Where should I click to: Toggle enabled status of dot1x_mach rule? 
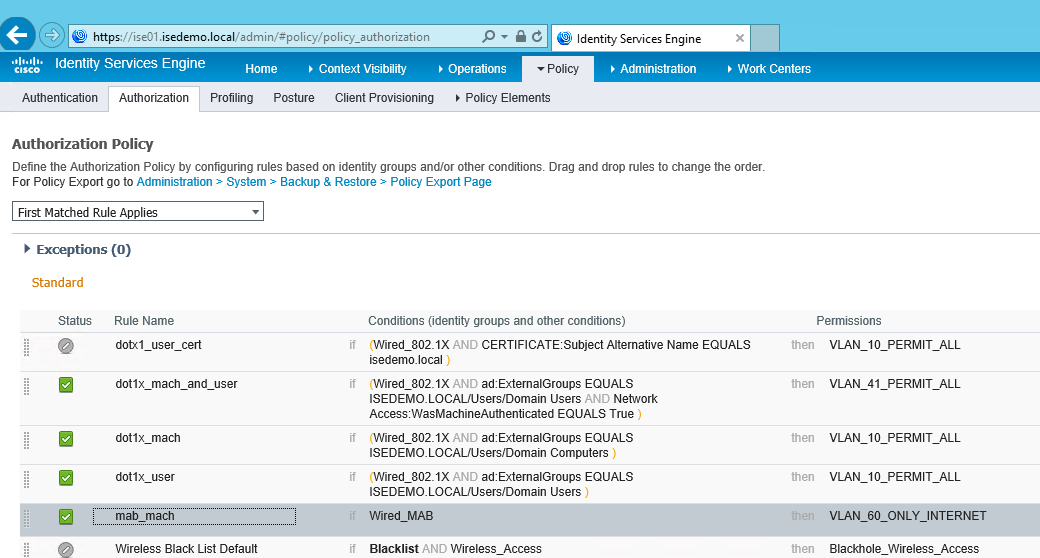tap(66, 439)
